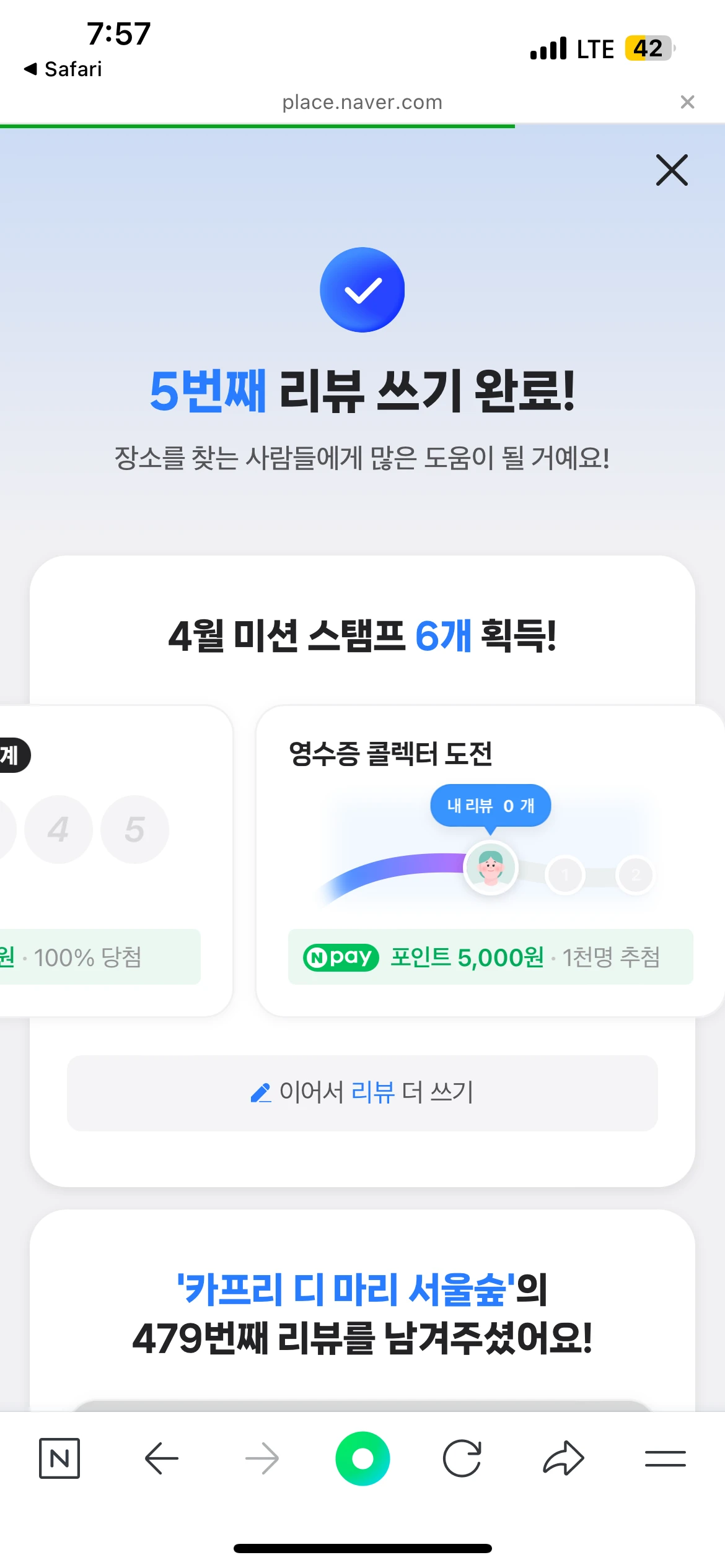This screenshot has width=725, height=1568.
Task: Tap '이어서 리뷰 더 쓰기' button
Action: tap(362, 1093)
